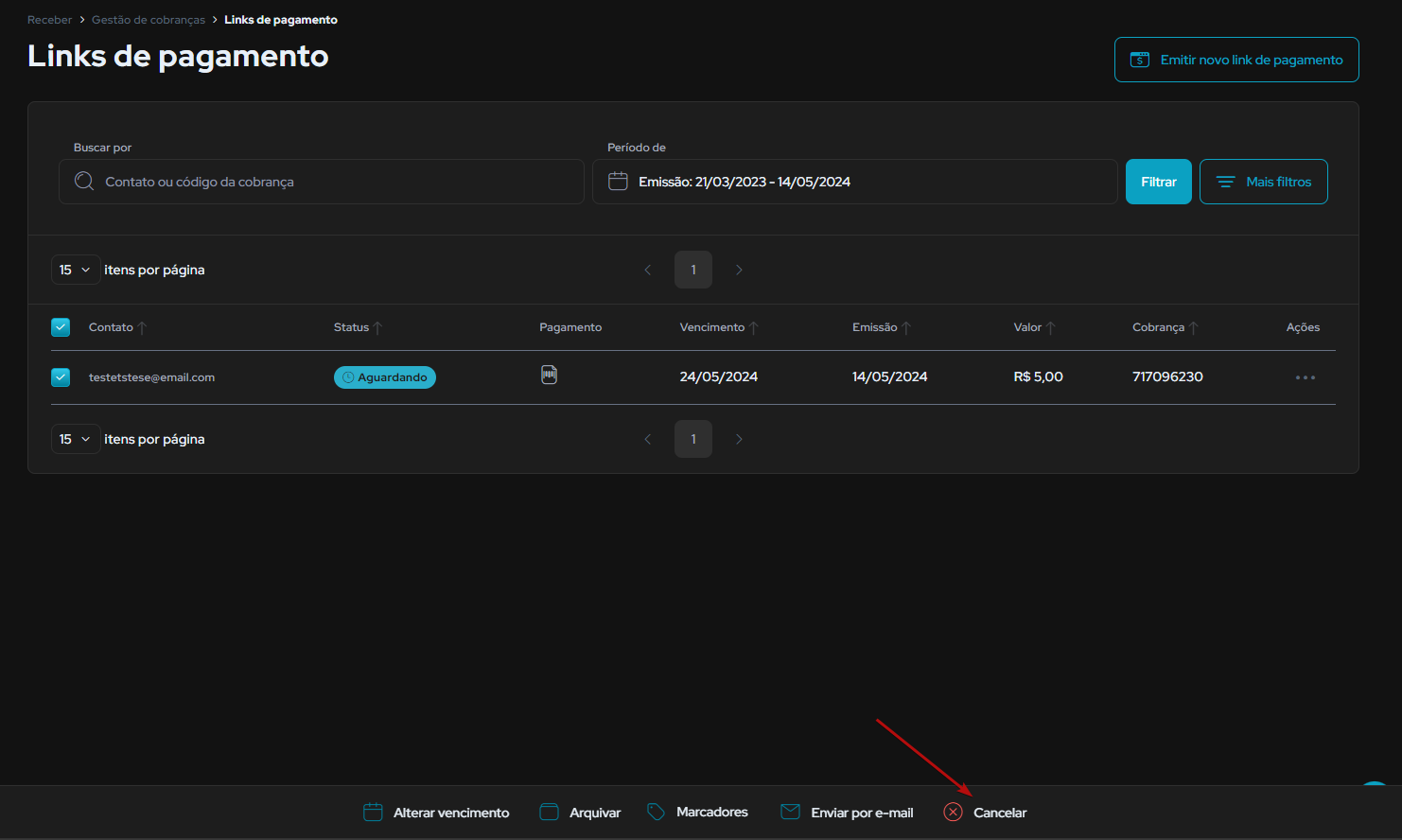Click the Filtrar button
The image size is (1402, 840).
(1159, 182)
